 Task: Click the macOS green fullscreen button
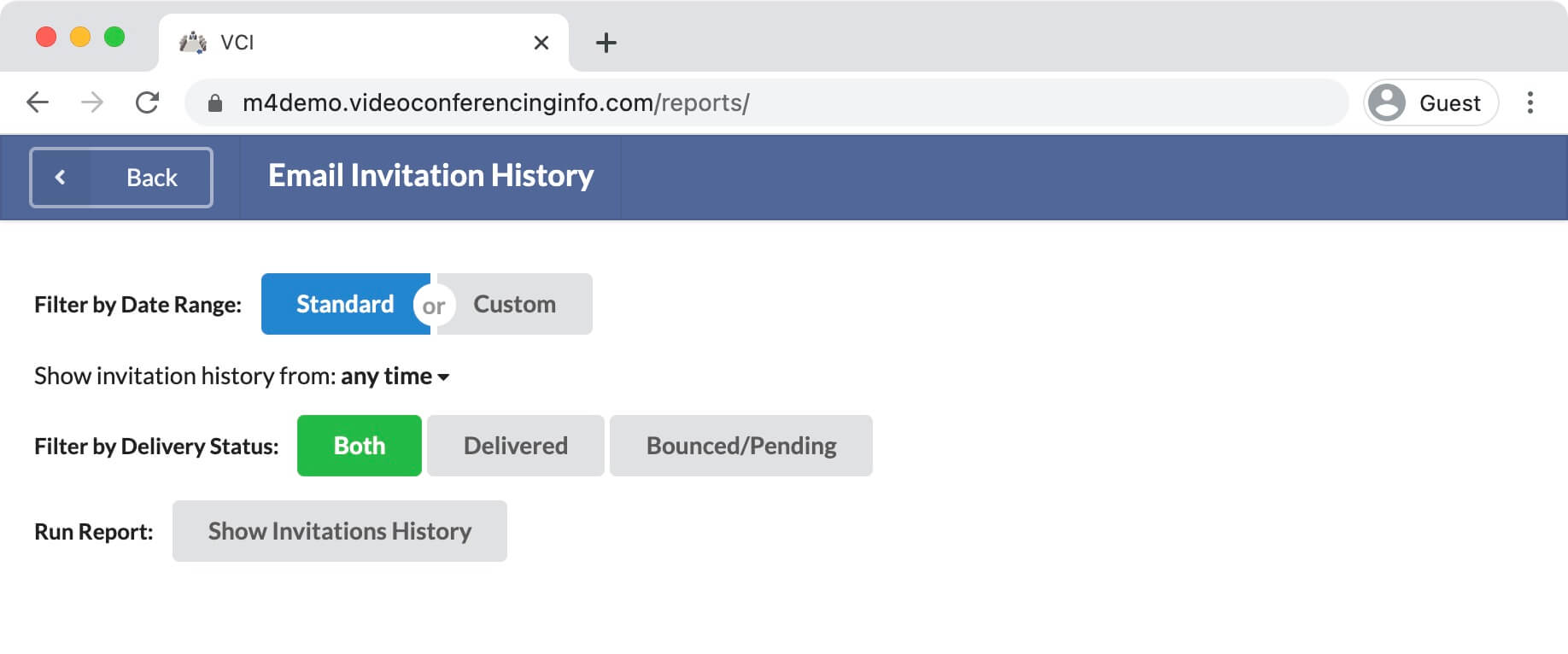tap(114, 38)
